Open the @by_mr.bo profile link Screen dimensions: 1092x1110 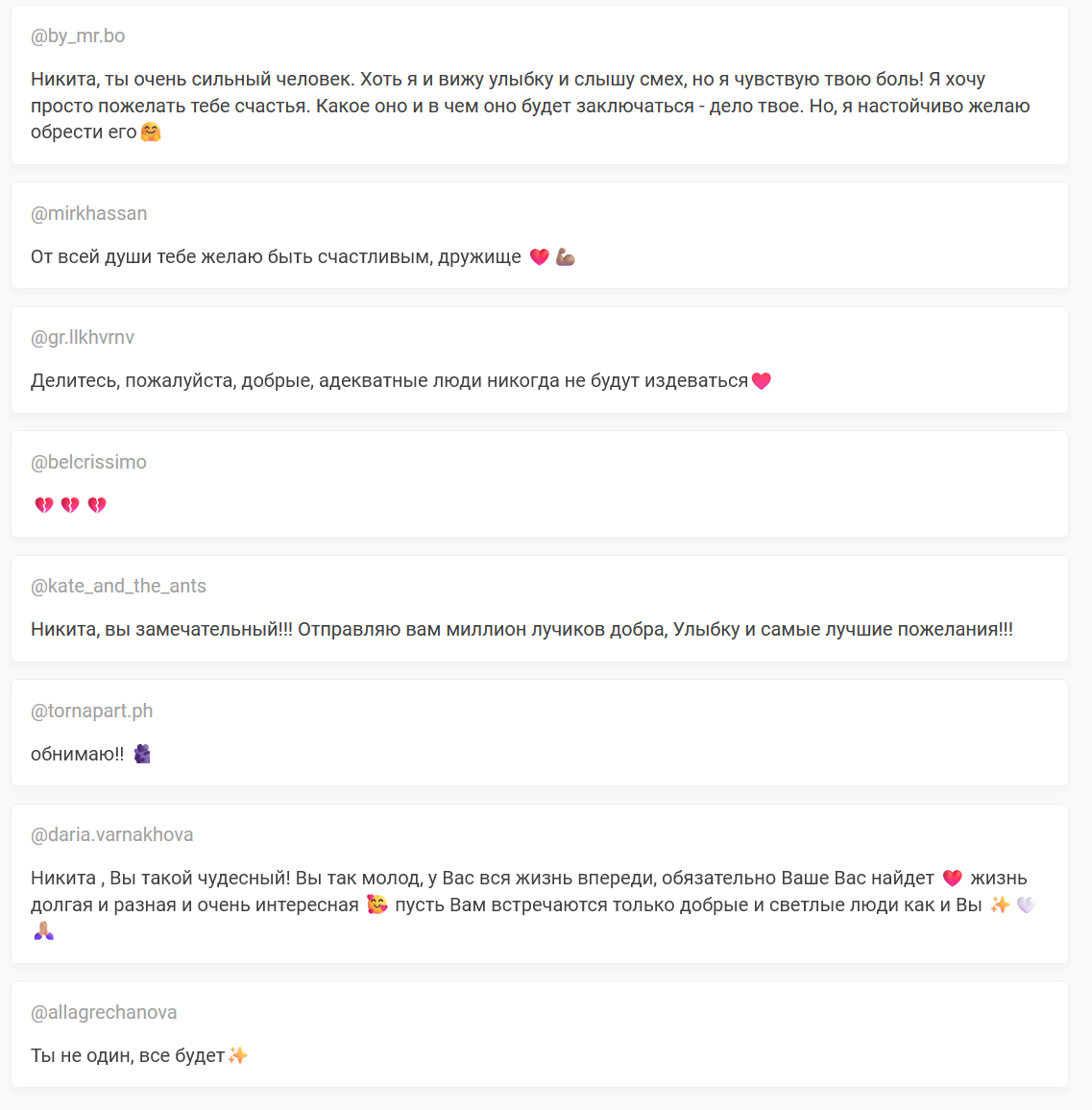pyautogui.click(x=78, y=36)
